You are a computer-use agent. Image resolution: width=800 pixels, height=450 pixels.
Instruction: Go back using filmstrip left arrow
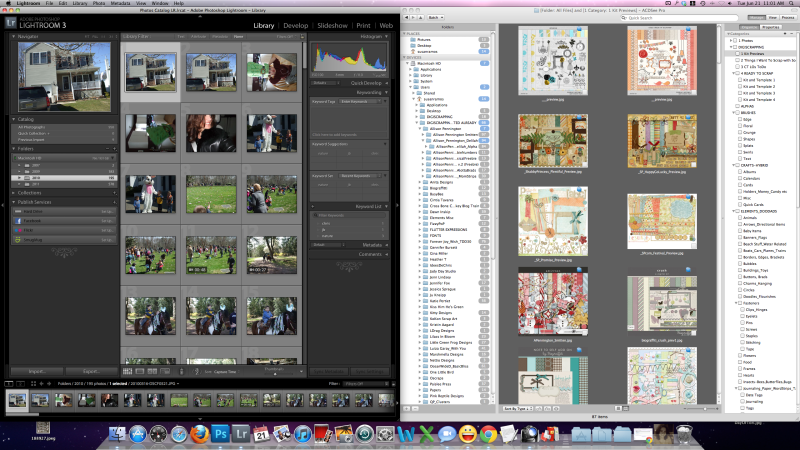(x=41, y=384)
